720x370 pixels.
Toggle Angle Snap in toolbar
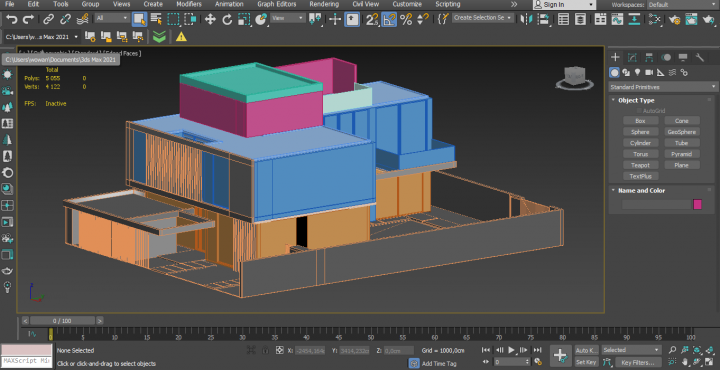pyautogui.click(x=389, y=19)
